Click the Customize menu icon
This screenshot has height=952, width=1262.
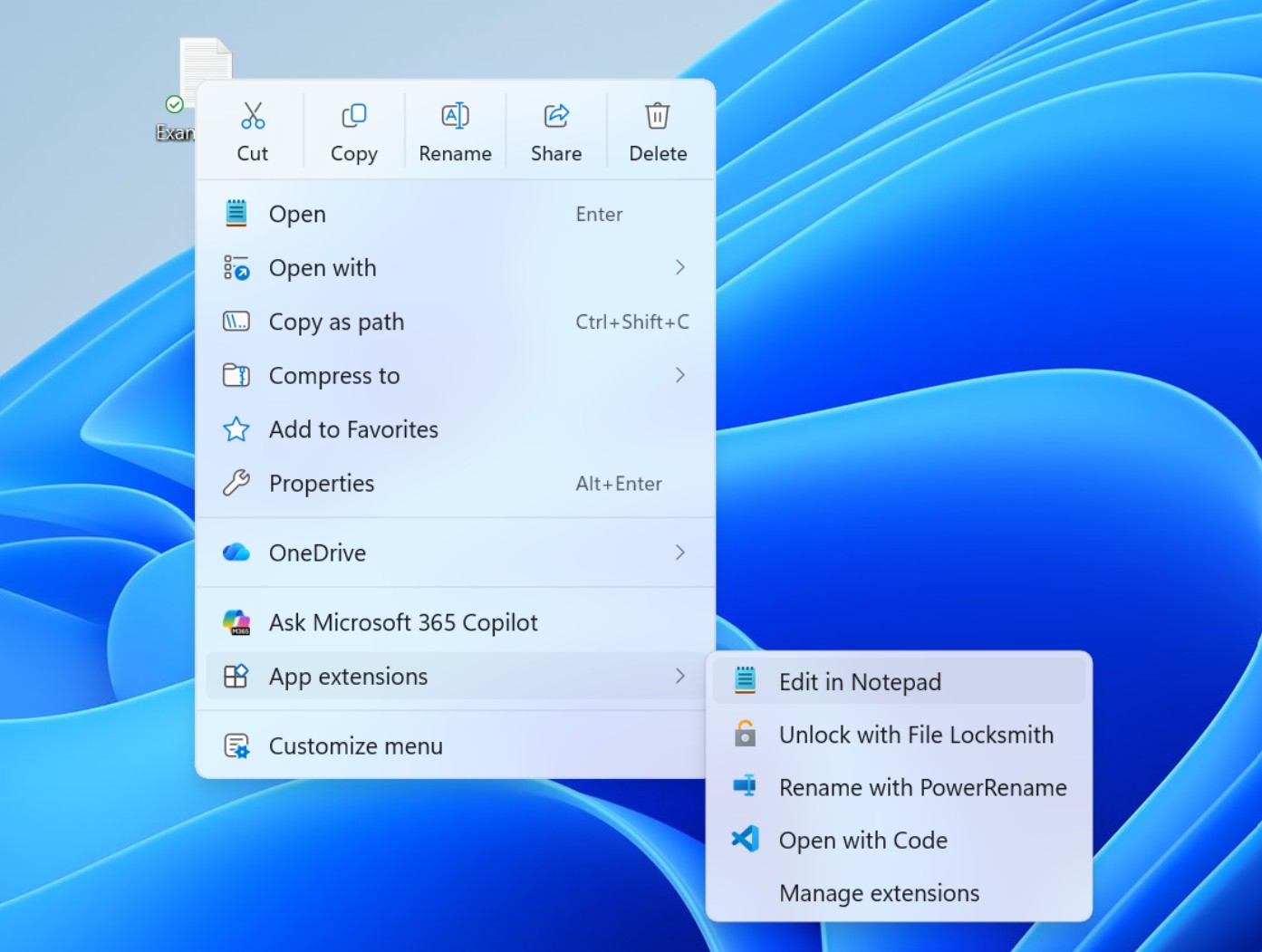click(x=236, y=746)
